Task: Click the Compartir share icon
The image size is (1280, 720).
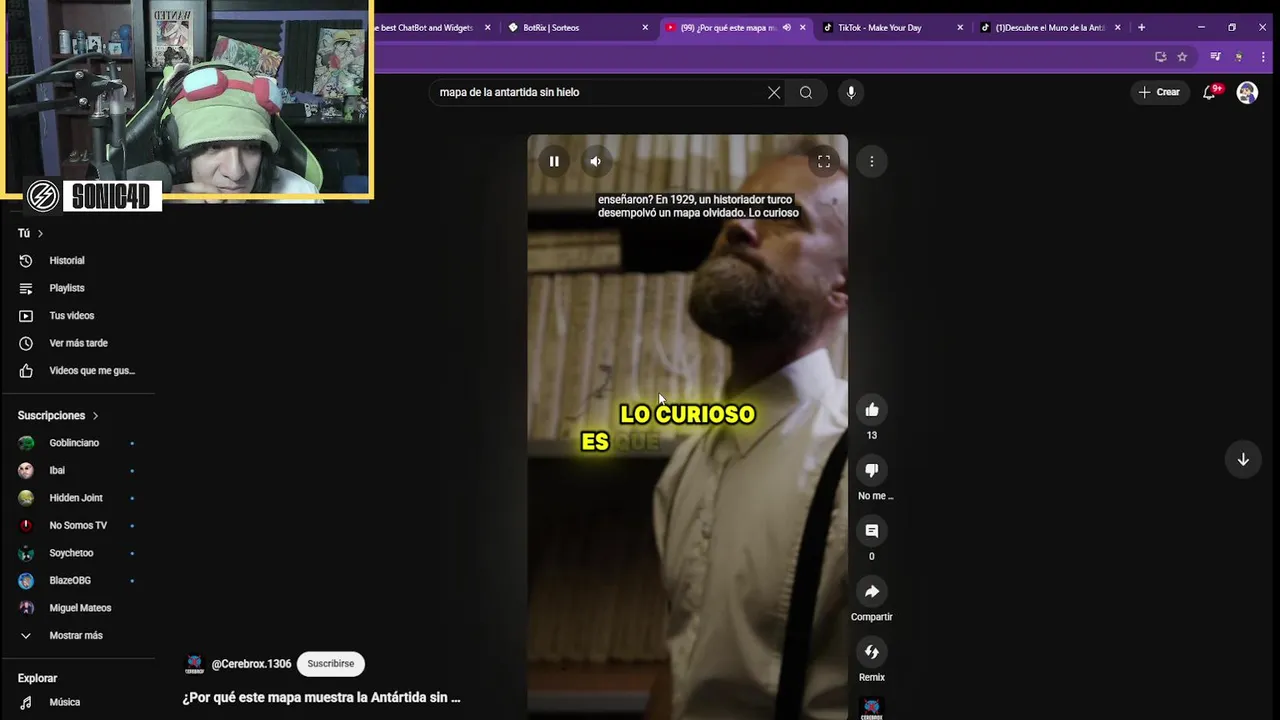Action: click(872, 592)
